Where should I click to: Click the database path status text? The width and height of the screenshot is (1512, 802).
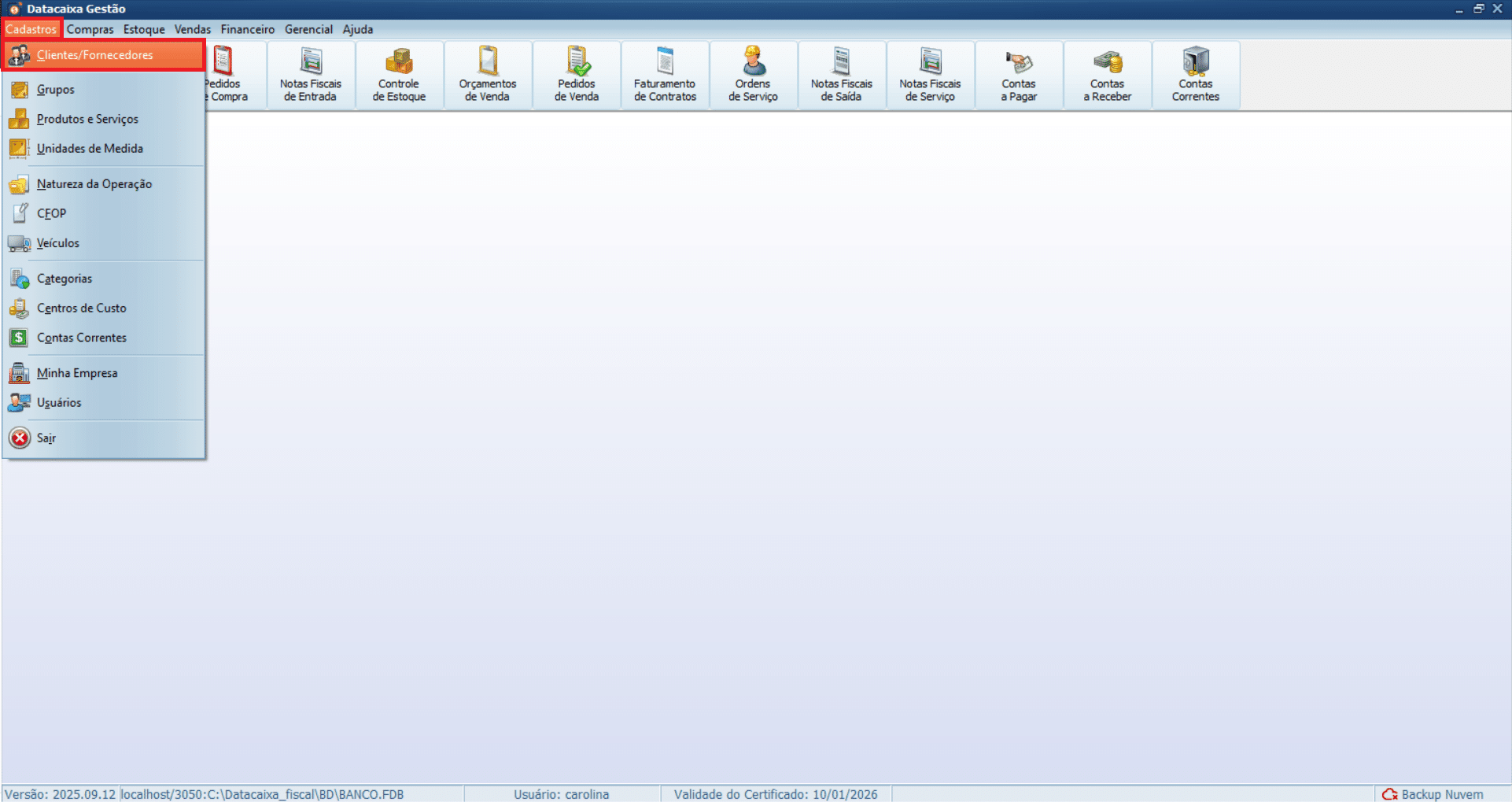[x=262, y=794]
